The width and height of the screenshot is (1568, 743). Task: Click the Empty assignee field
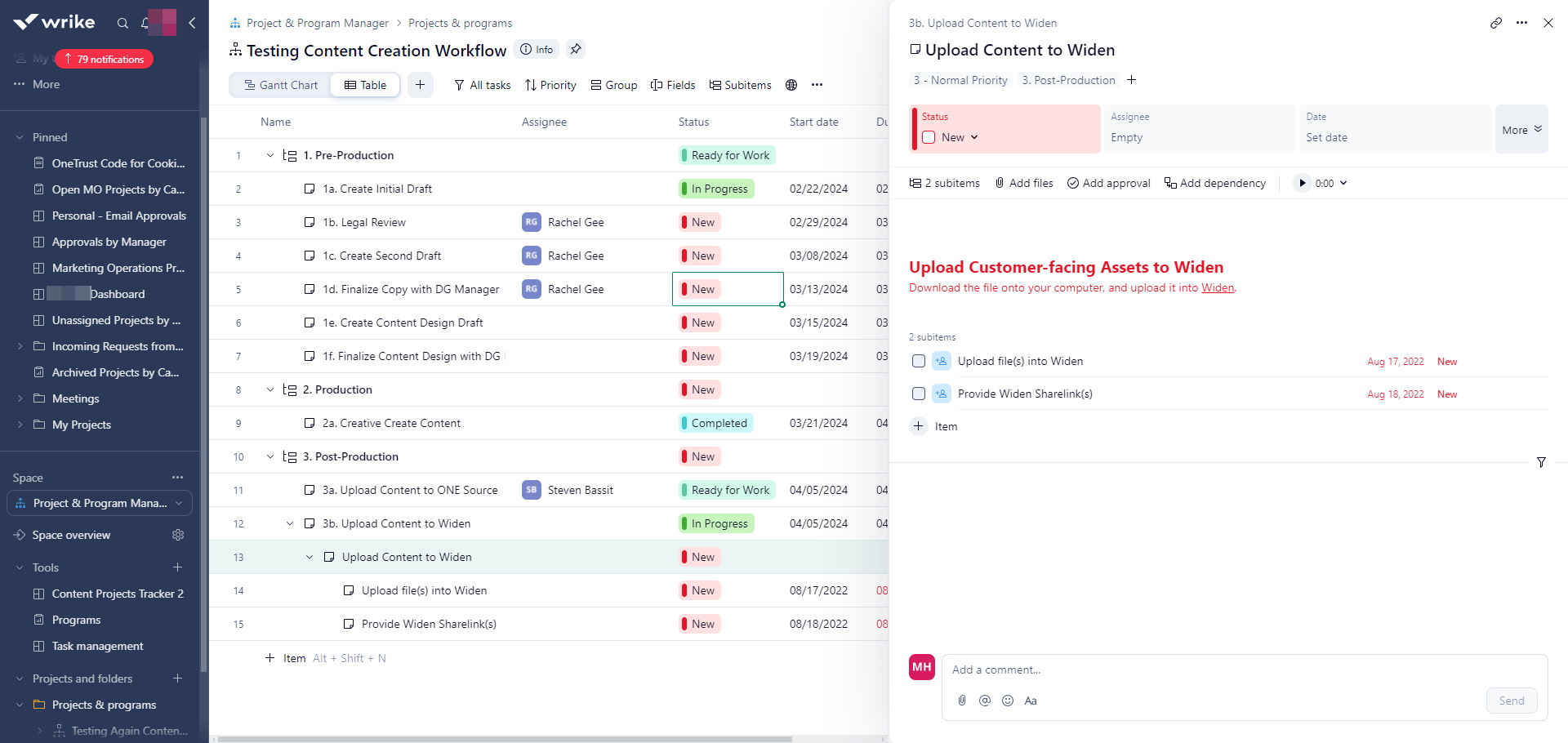point(1200,129)
